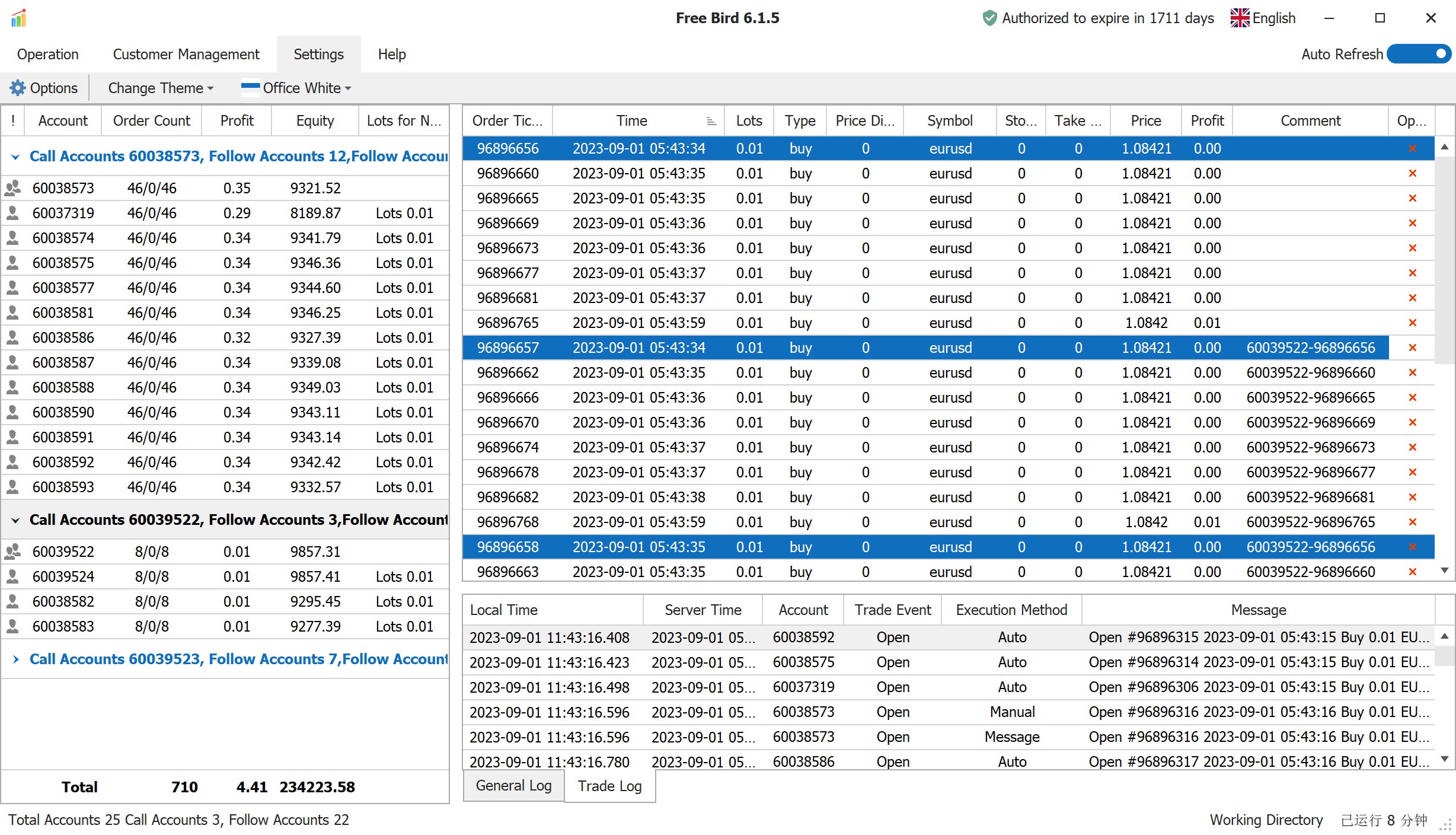Sort orders by Comment column header
The width and height of the screenshot is (1456, 835).
point(1310,120)
